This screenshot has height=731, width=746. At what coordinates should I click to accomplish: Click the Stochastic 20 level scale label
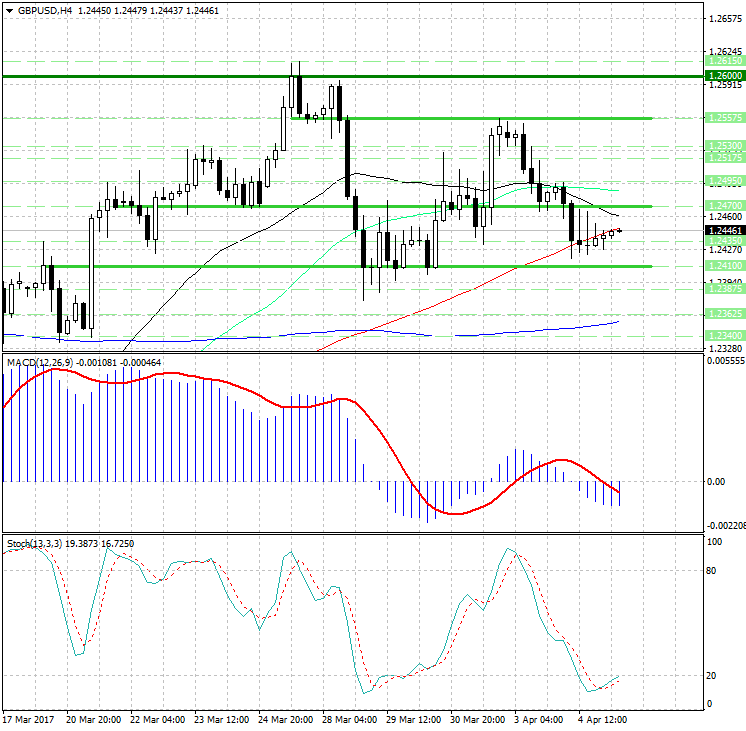pyautogui.click(x=712, y=676)
